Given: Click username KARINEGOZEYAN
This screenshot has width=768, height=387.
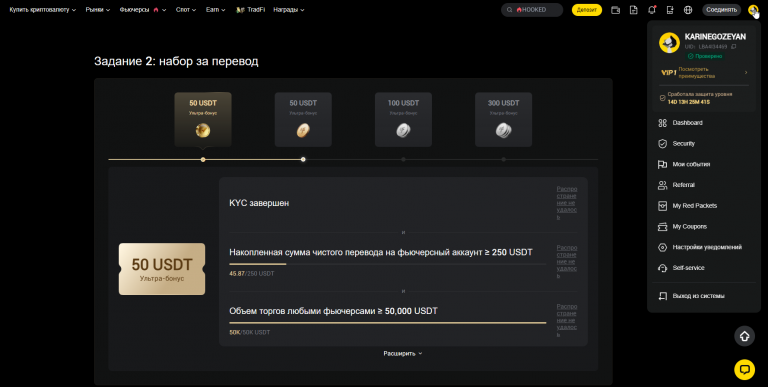Looking at the screenshot, I should coord(715,37).
